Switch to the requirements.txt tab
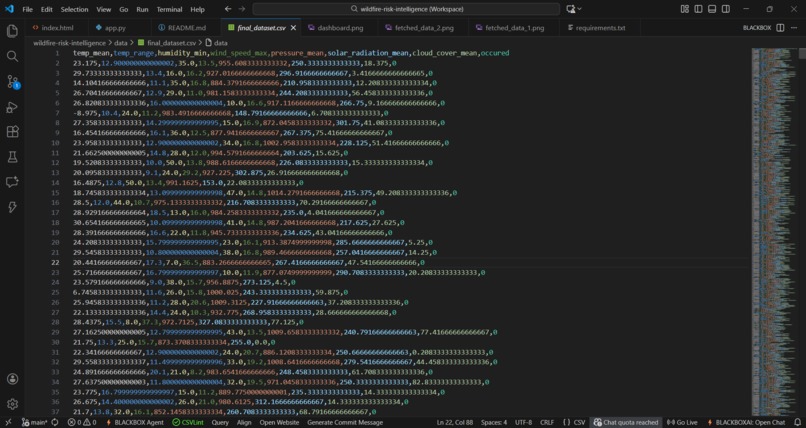This screenshot has height=428, width=806. 600,28
